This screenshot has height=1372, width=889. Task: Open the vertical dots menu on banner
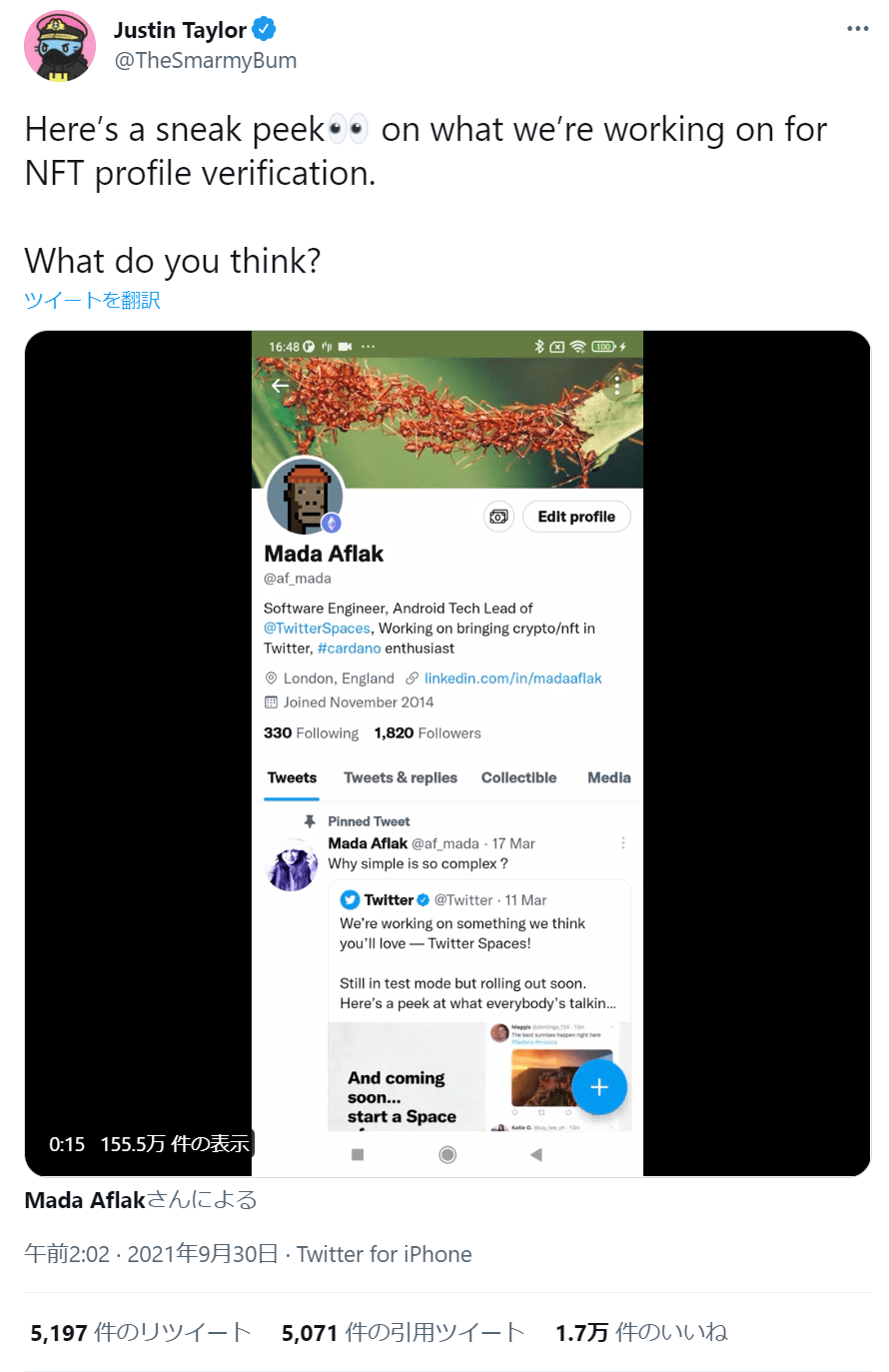(617, 385)
